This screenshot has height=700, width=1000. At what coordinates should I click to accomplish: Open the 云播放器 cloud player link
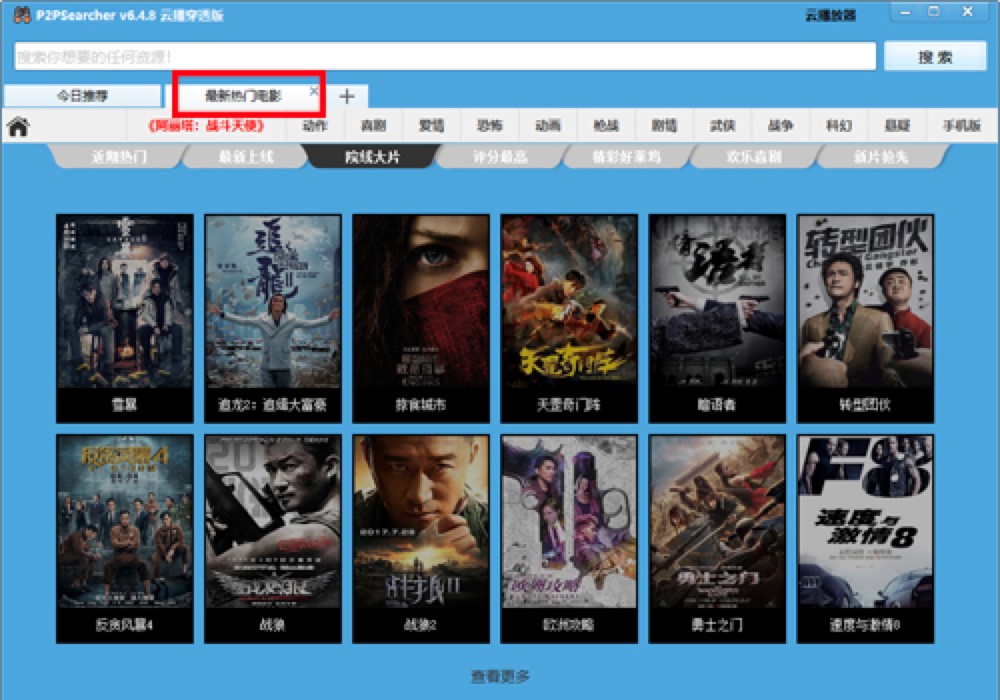(x=830, y=15)
